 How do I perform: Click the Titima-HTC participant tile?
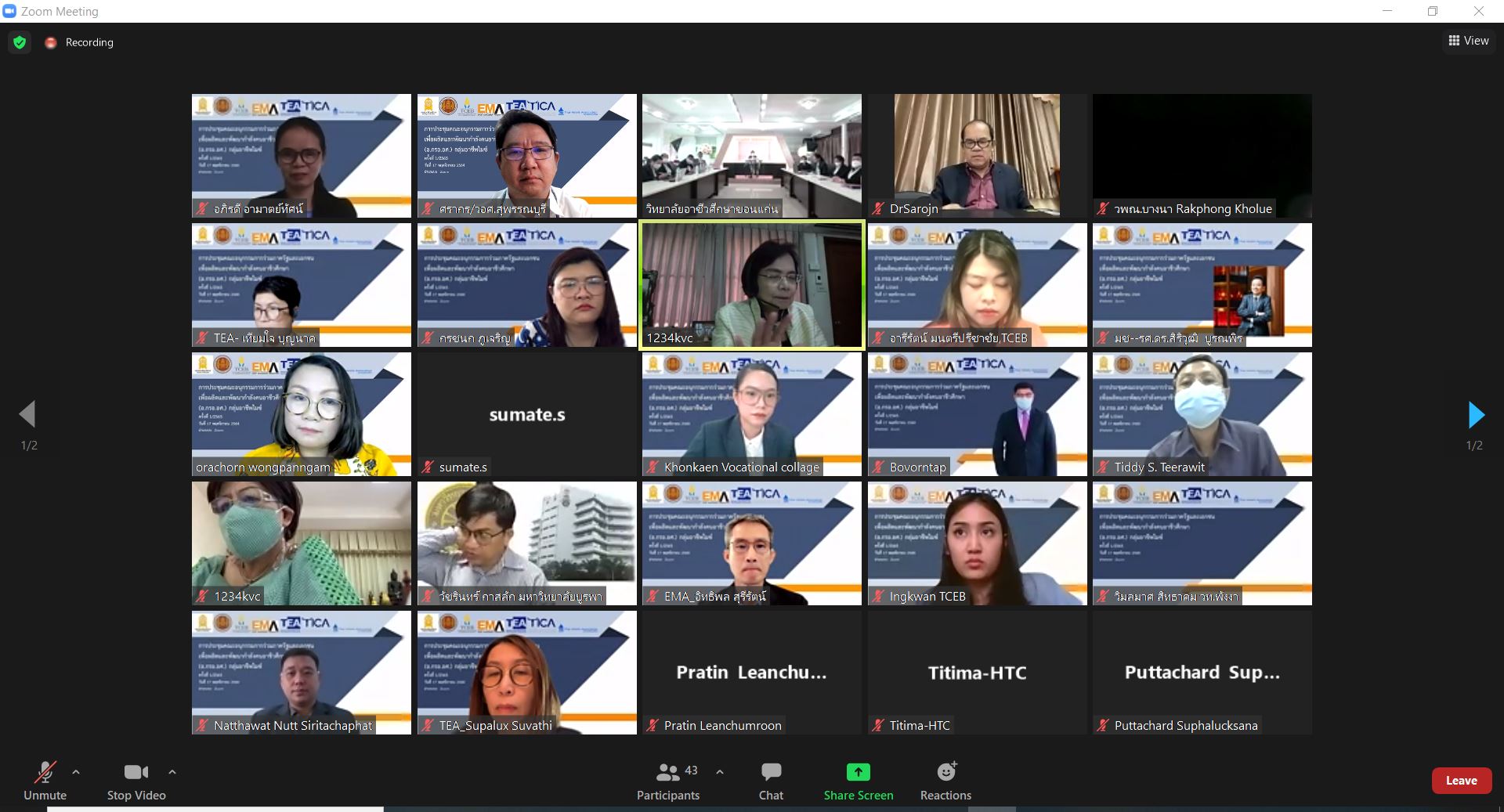tap(977, 673)
